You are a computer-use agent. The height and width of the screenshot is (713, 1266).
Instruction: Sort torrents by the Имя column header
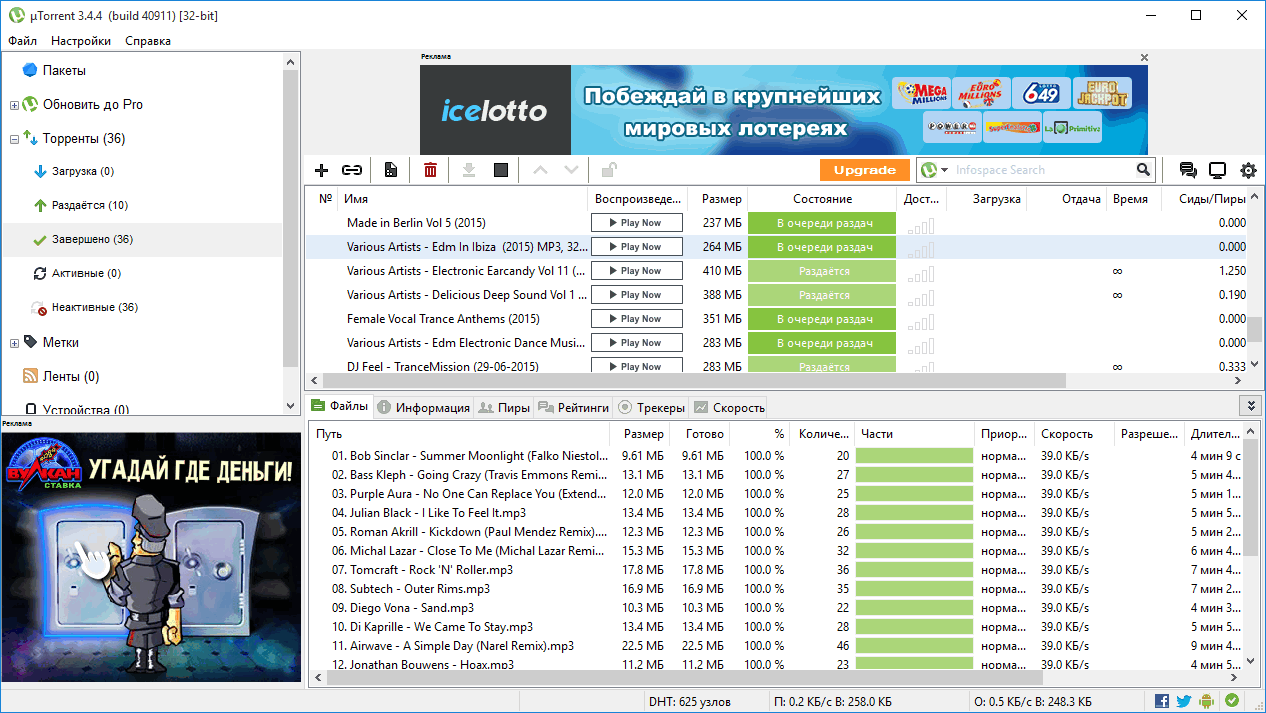pos(463,199)
